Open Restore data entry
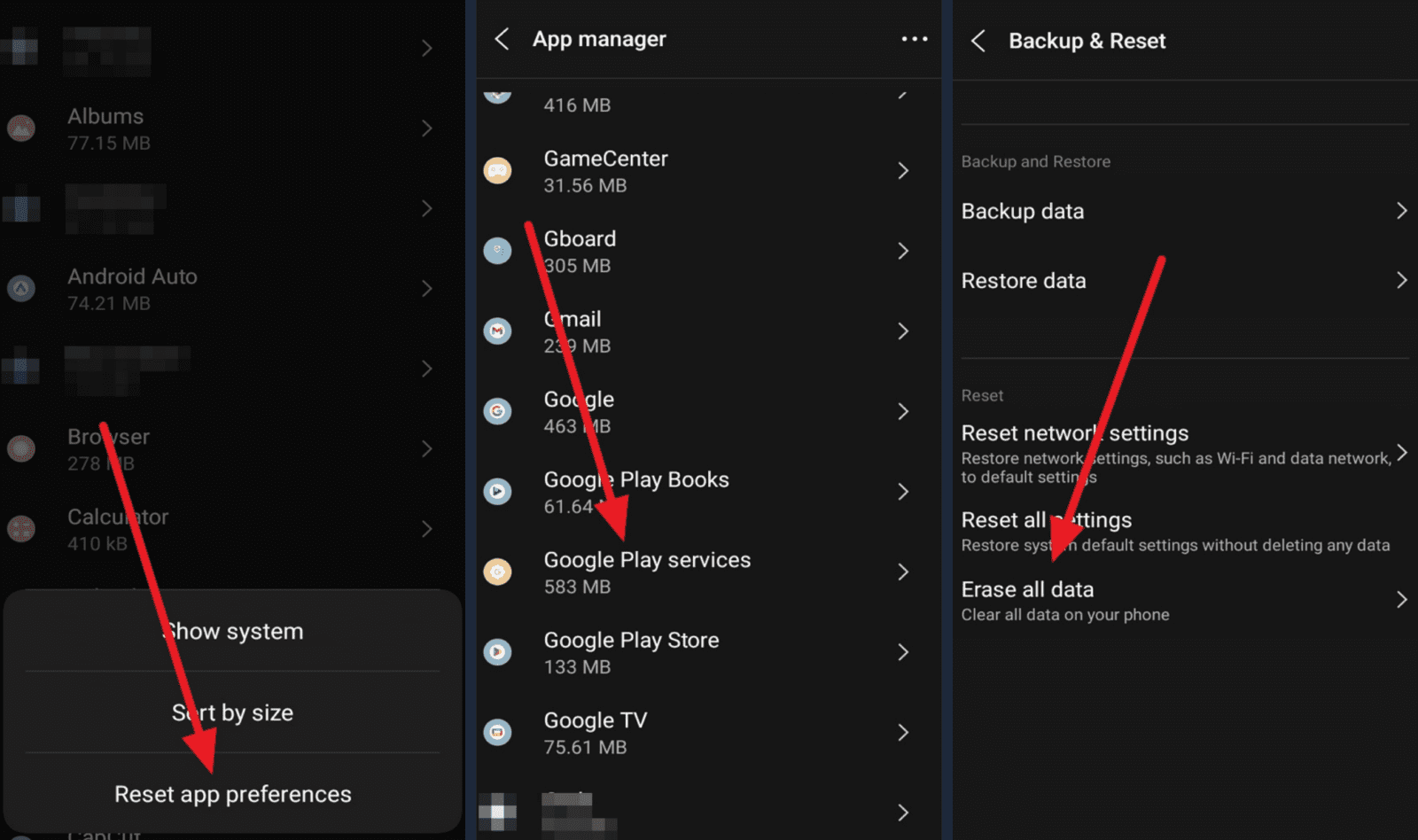Viewport: 1418px width, 840px height. pyautogui.click(x=1185, y=280)
